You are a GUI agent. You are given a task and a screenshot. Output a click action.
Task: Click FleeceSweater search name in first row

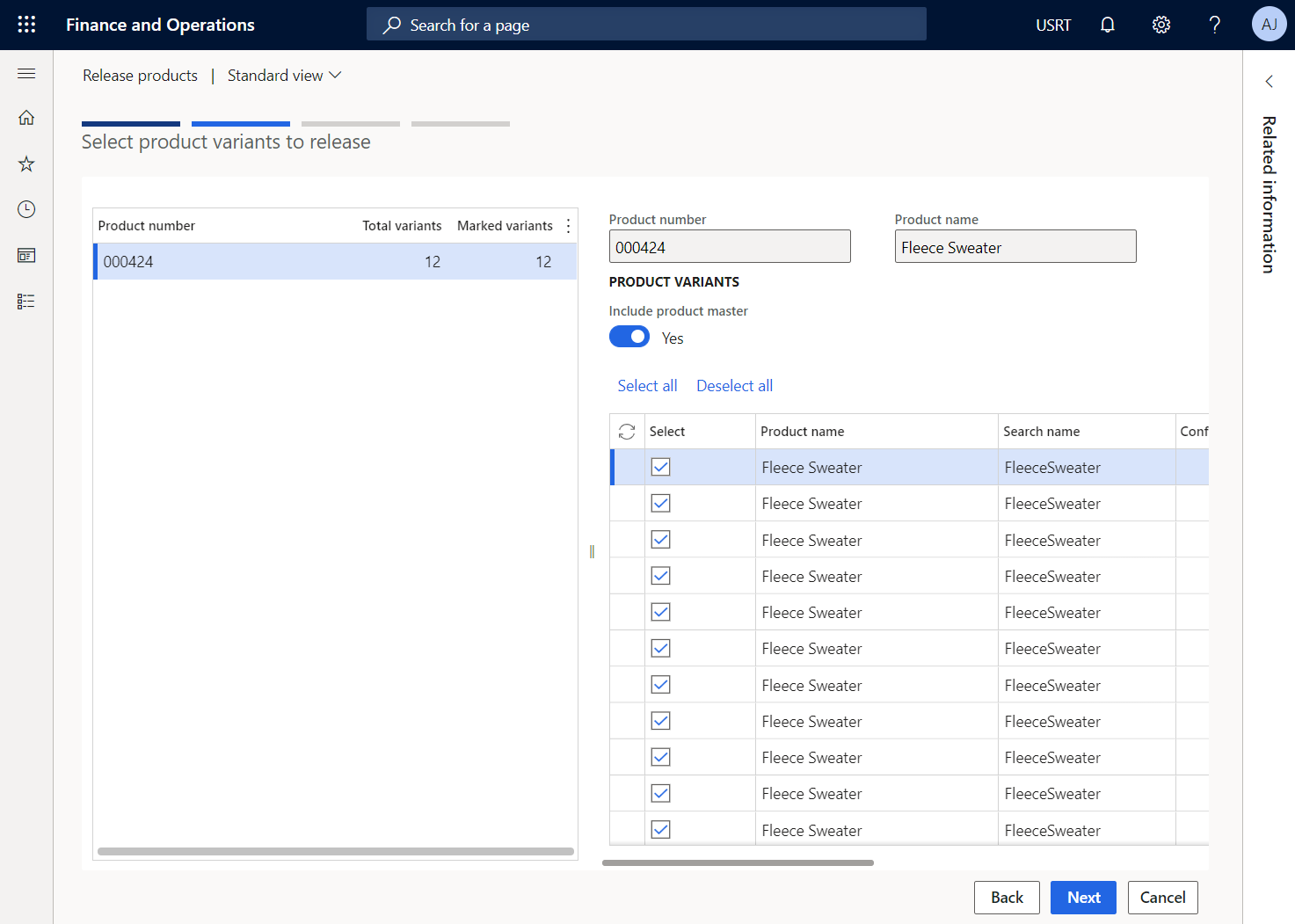point(1052,468)
